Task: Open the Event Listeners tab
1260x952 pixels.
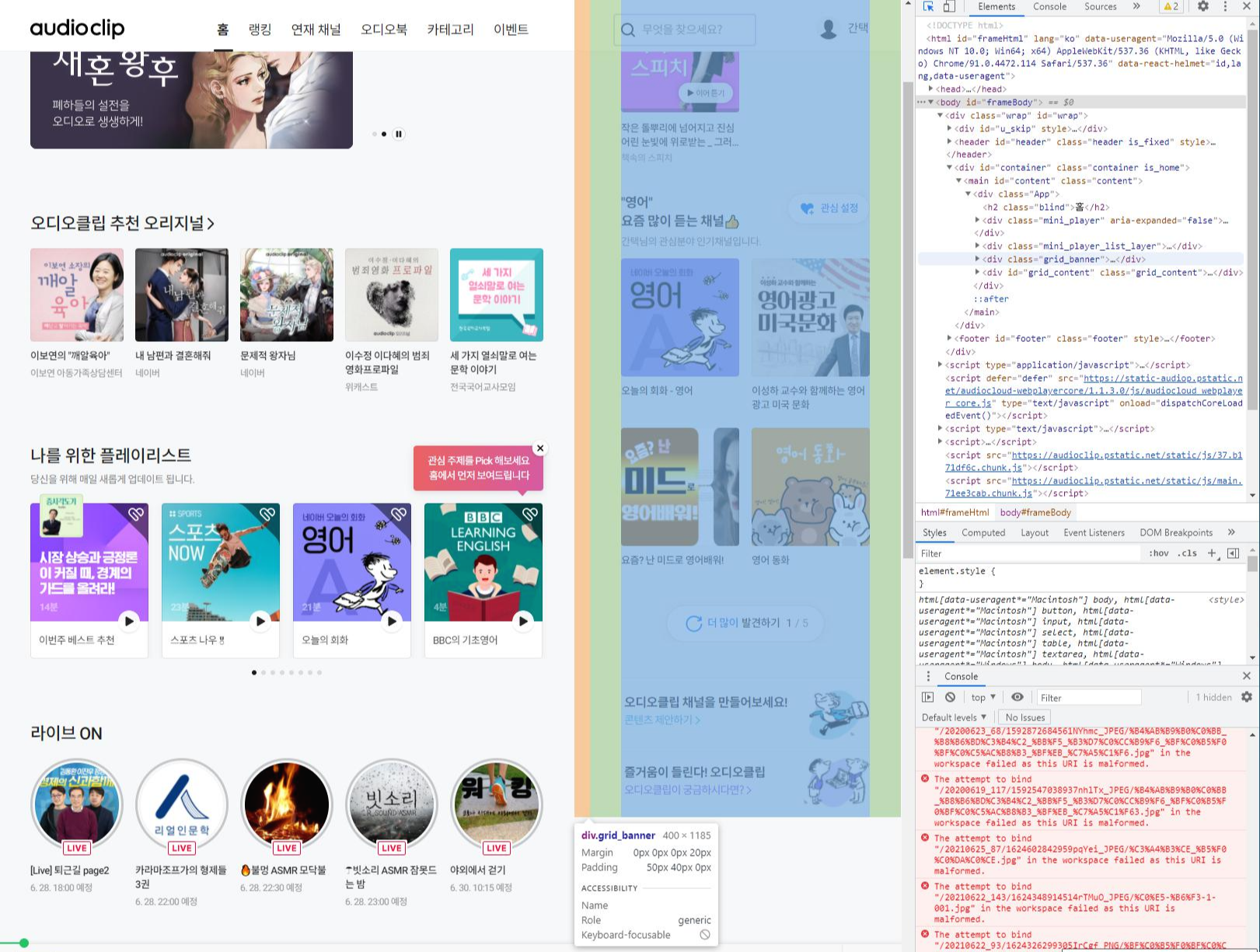Action: point(1094,532)
